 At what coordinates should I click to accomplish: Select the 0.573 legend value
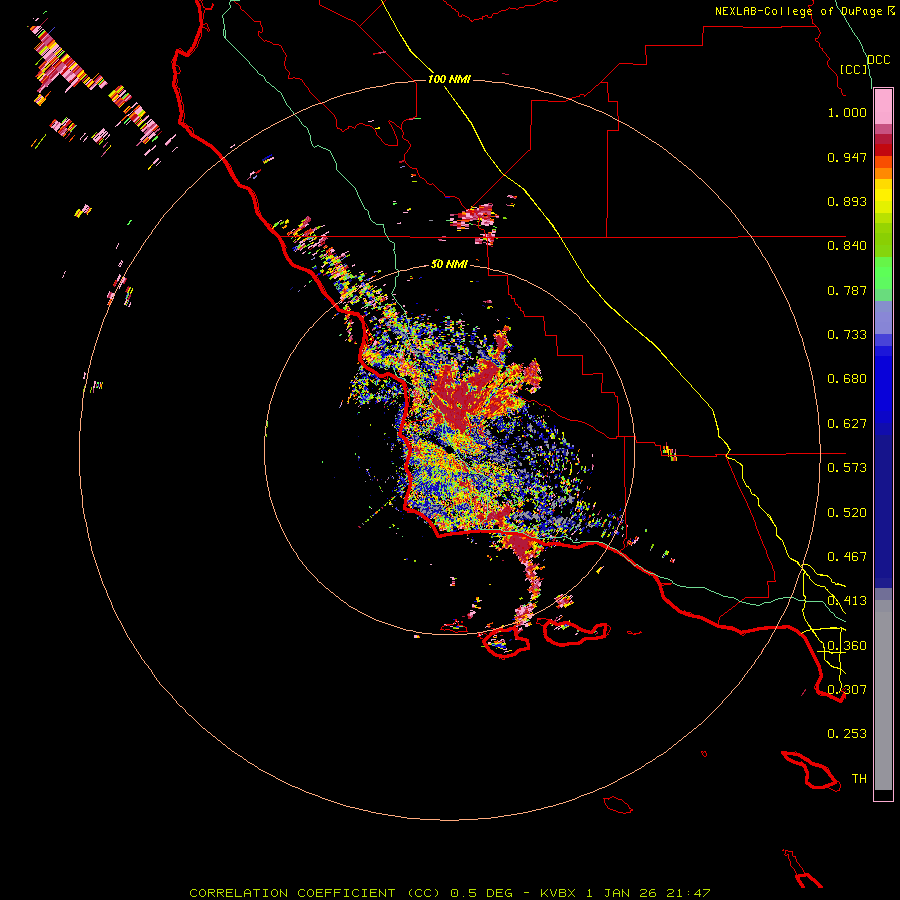pos(847,468)
